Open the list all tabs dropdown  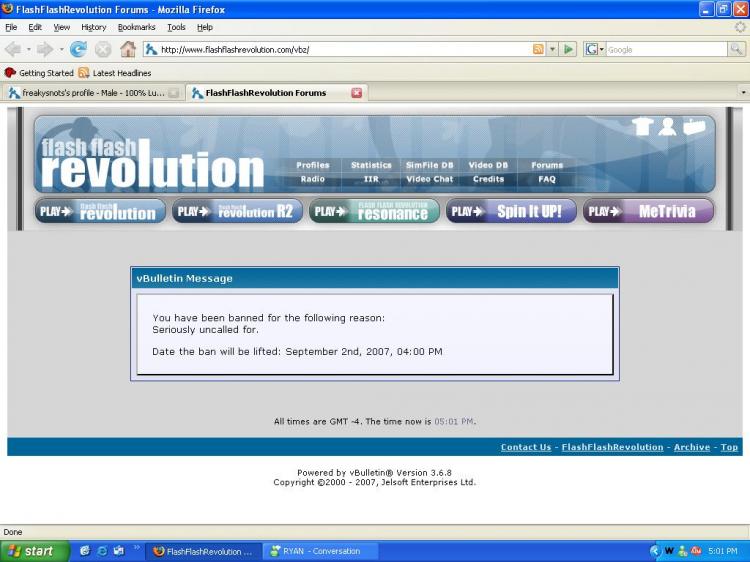point(743,92)
